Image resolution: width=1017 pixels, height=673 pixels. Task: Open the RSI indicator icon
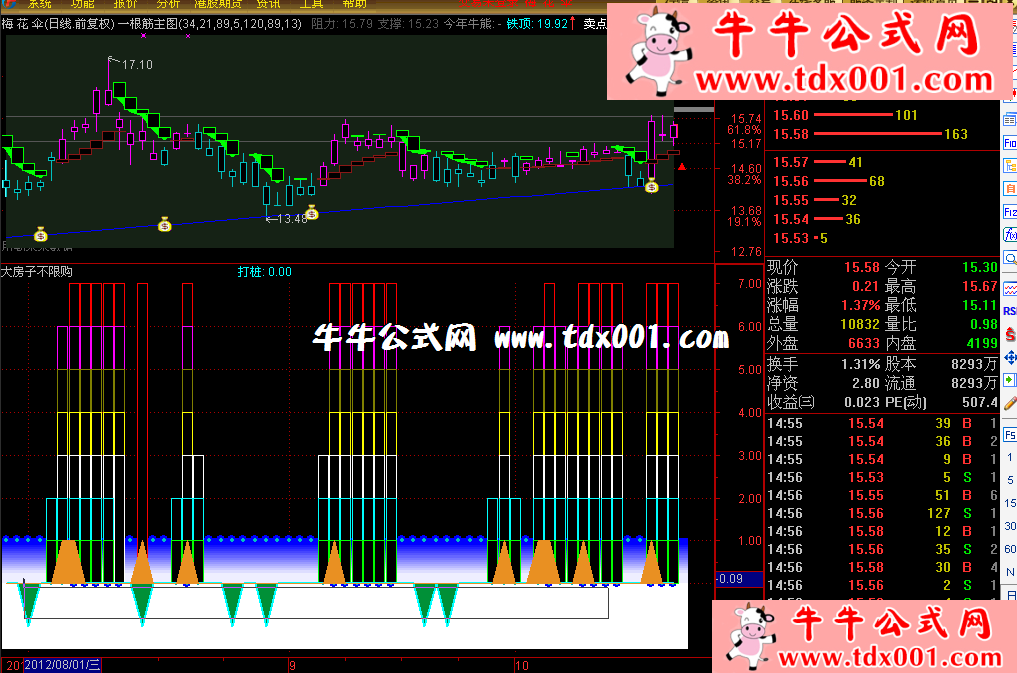pyautogui.click(x=1009, y=310)
